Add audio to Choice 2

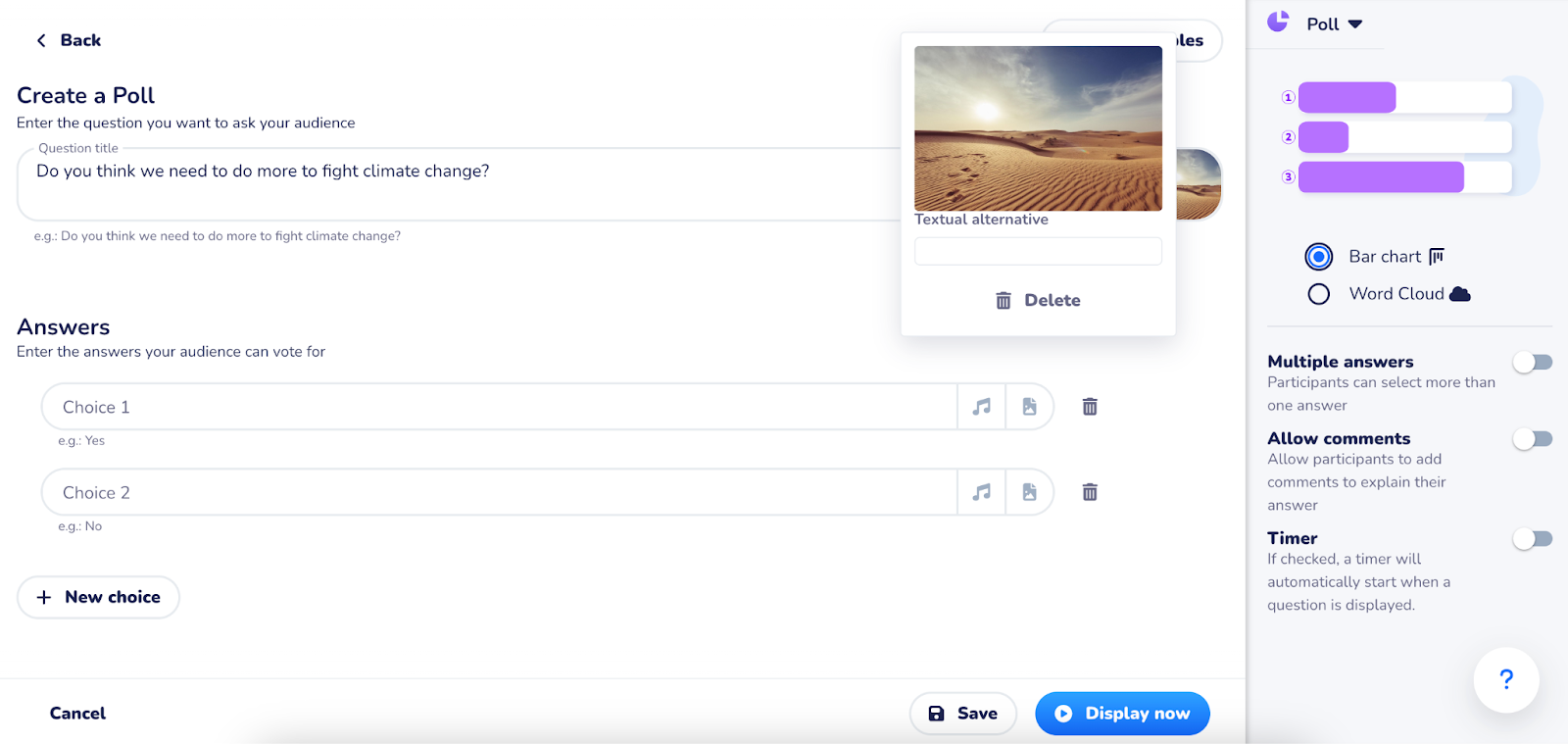[x=981, y=492]
